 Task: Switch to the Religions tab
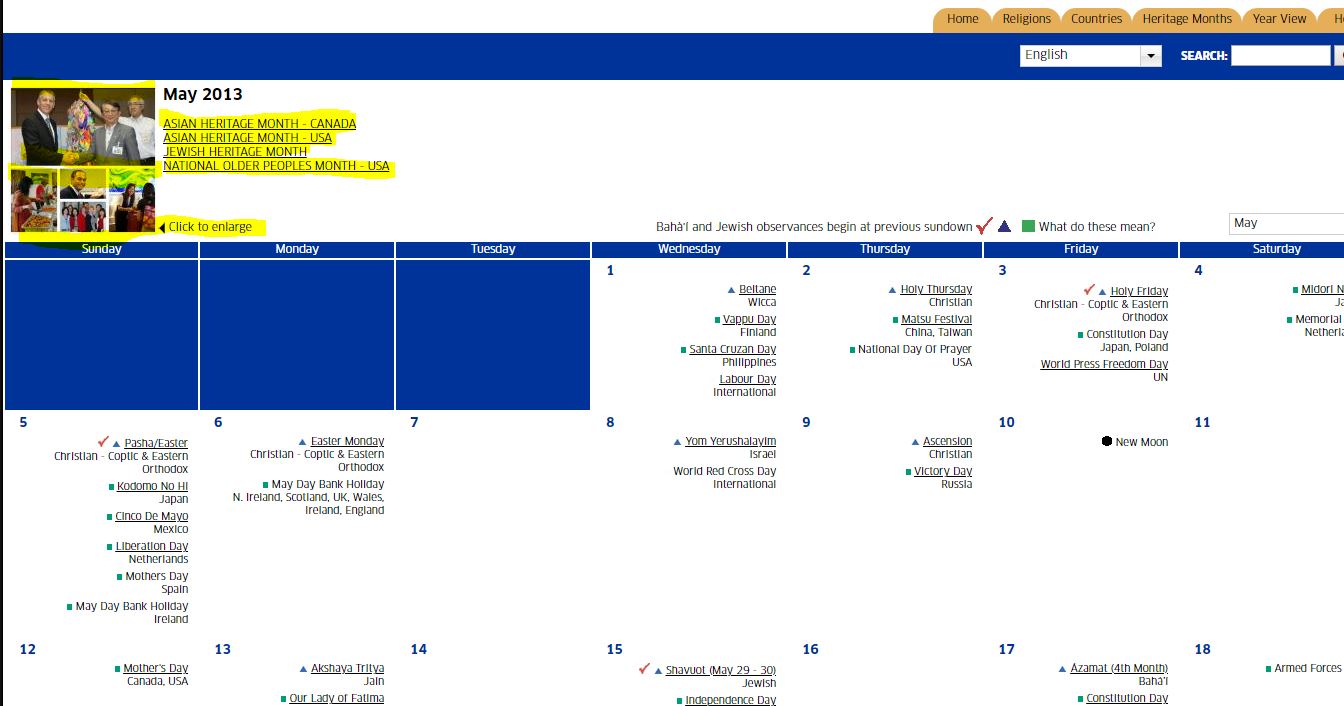1026,18
